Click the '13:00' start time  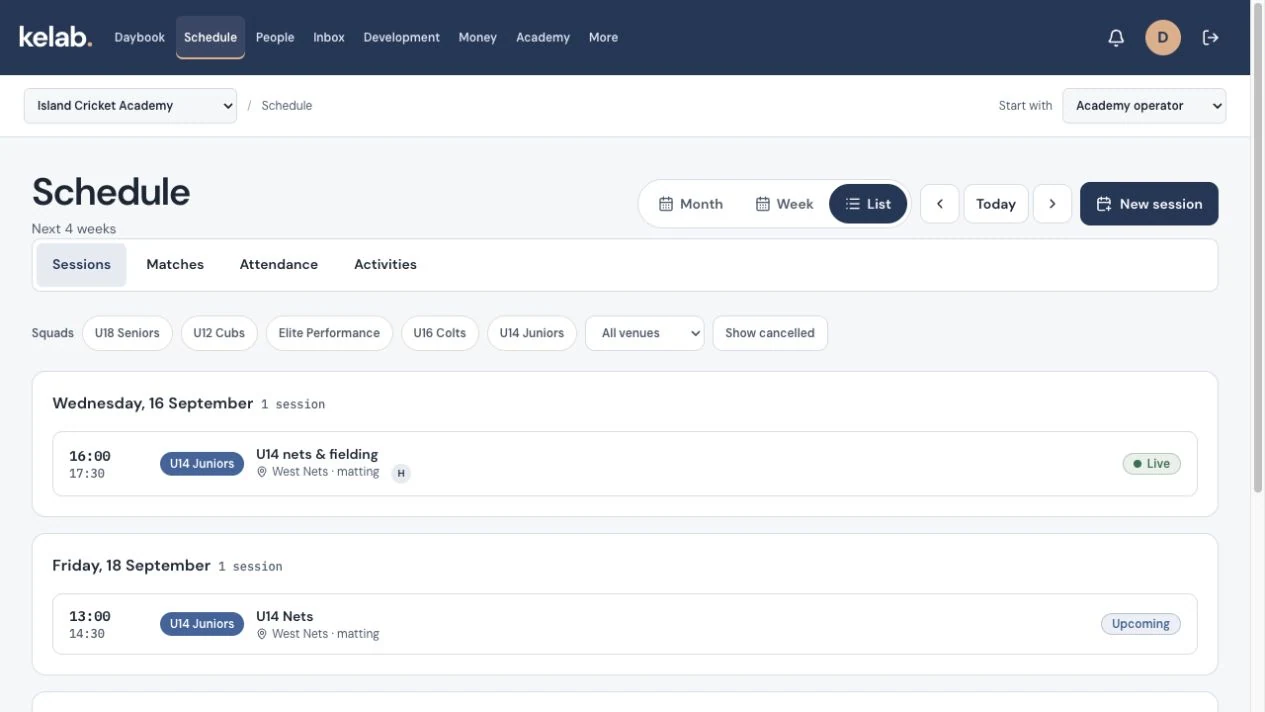click(90, 616)
